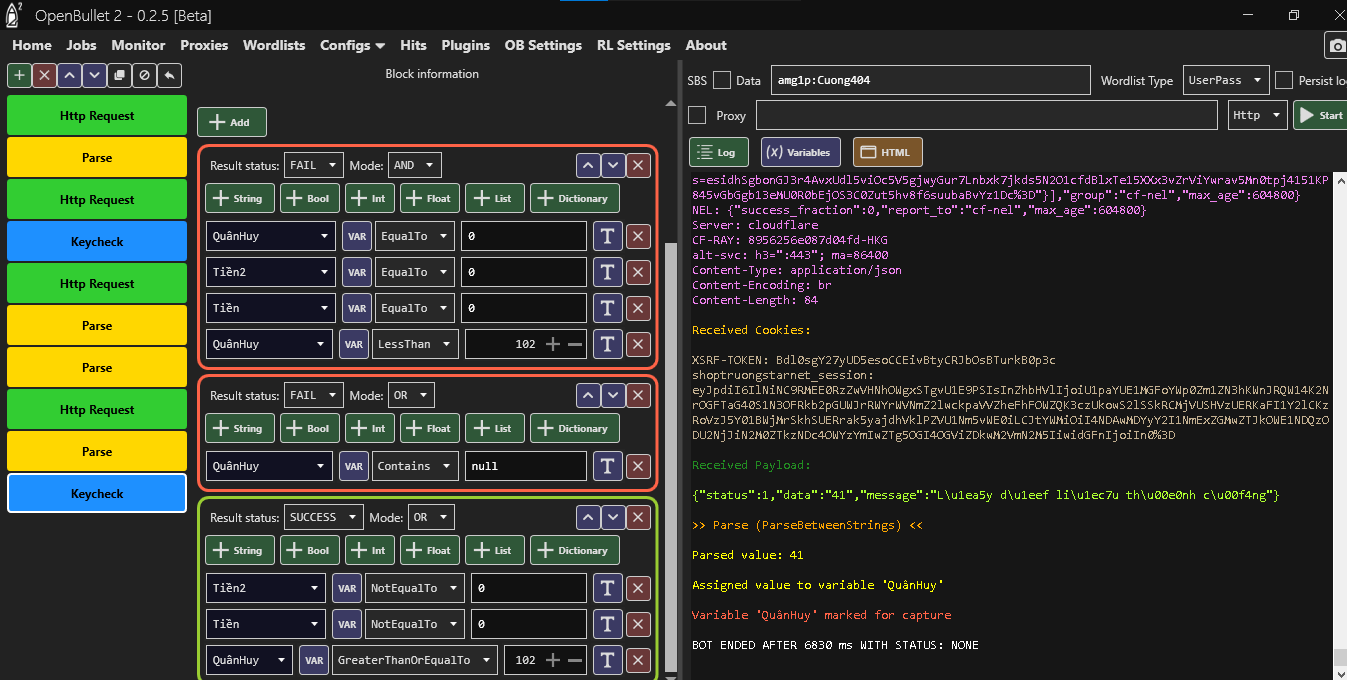Remove the Contains null condition row
This screenshot has width=1347, height=680.
coord(637,466)
